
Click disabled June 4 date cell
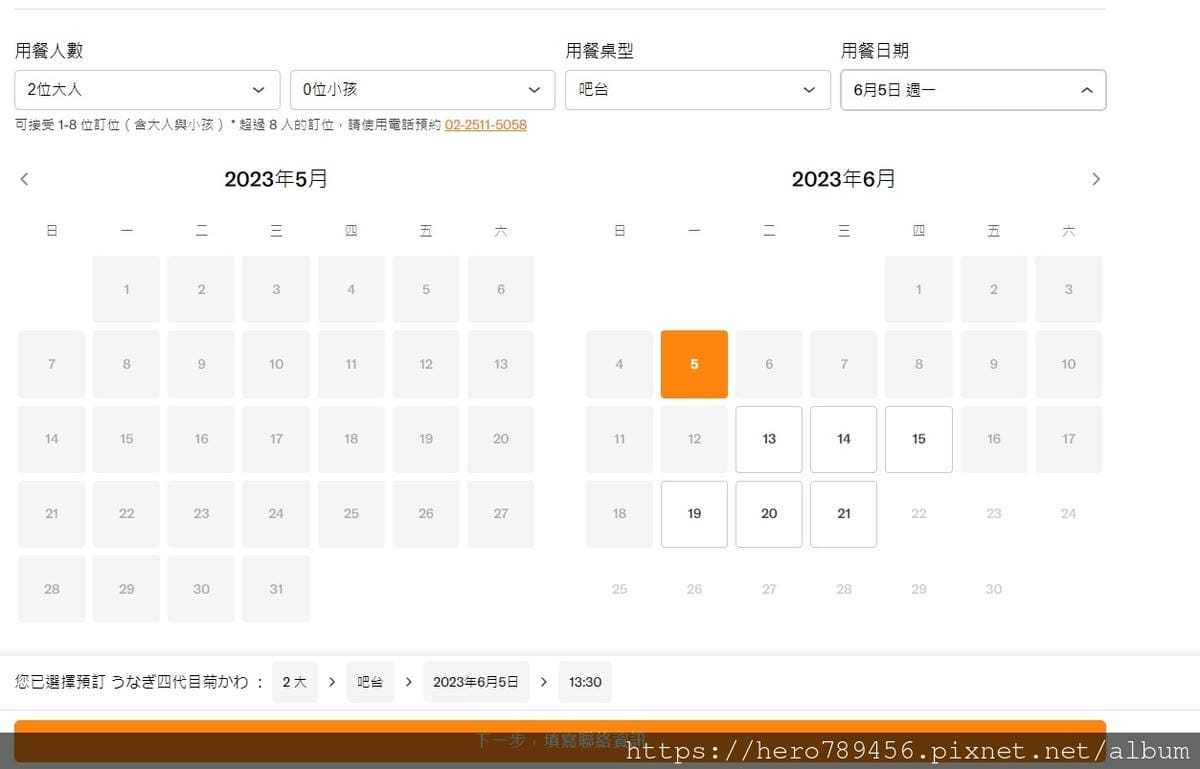pos(619,364)
